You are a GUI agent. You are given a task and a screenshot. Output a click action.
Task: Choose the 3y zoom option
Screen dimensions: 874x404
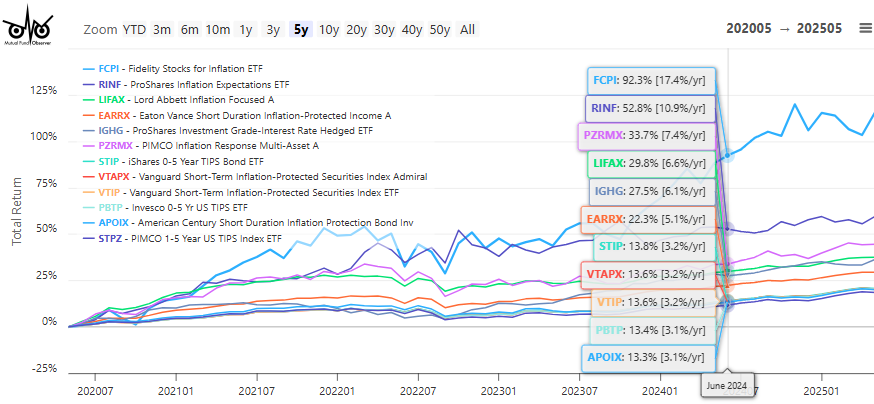click(273, 29)
